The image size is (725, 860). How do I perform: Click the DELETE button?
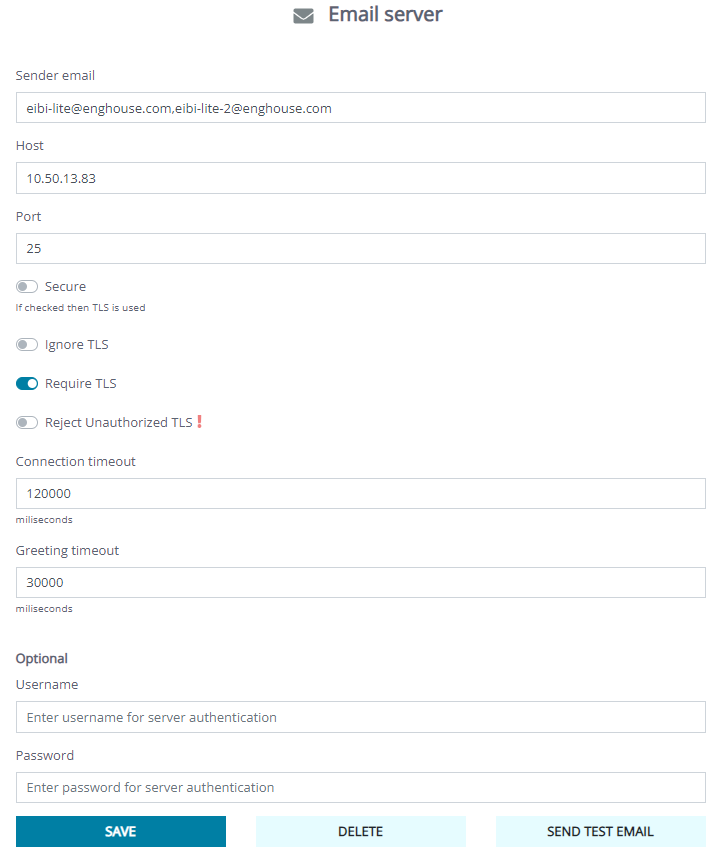[x=360, y=831]
